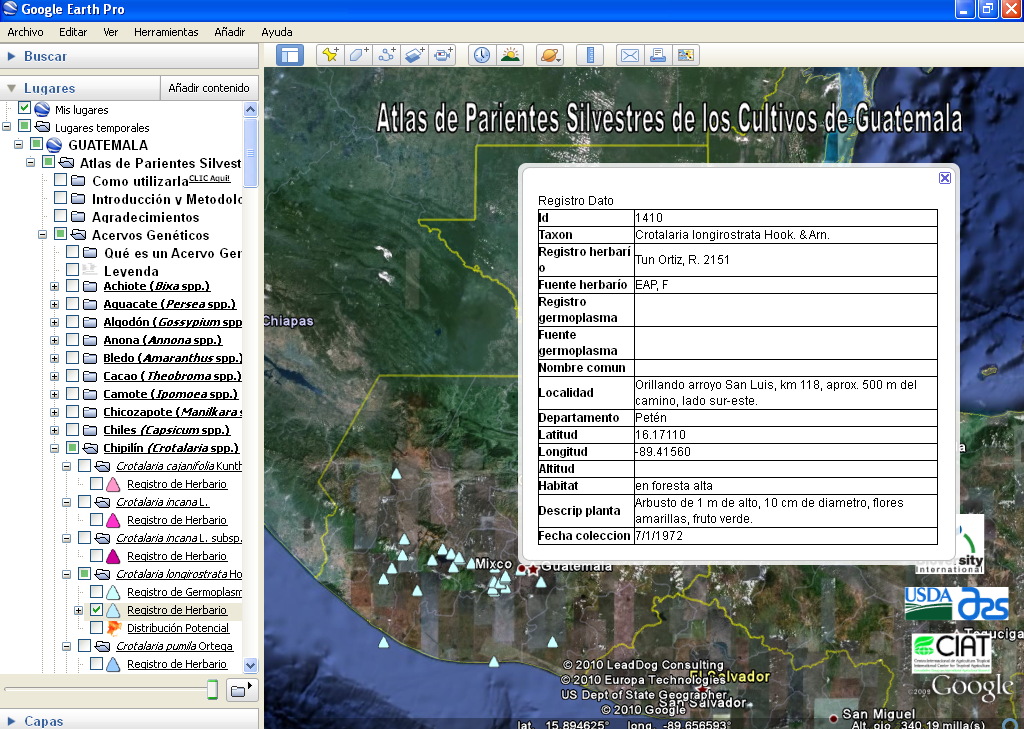Click the places list scroll up arrow
This screenshot has width=1024, height=729.
coord(250,110)
